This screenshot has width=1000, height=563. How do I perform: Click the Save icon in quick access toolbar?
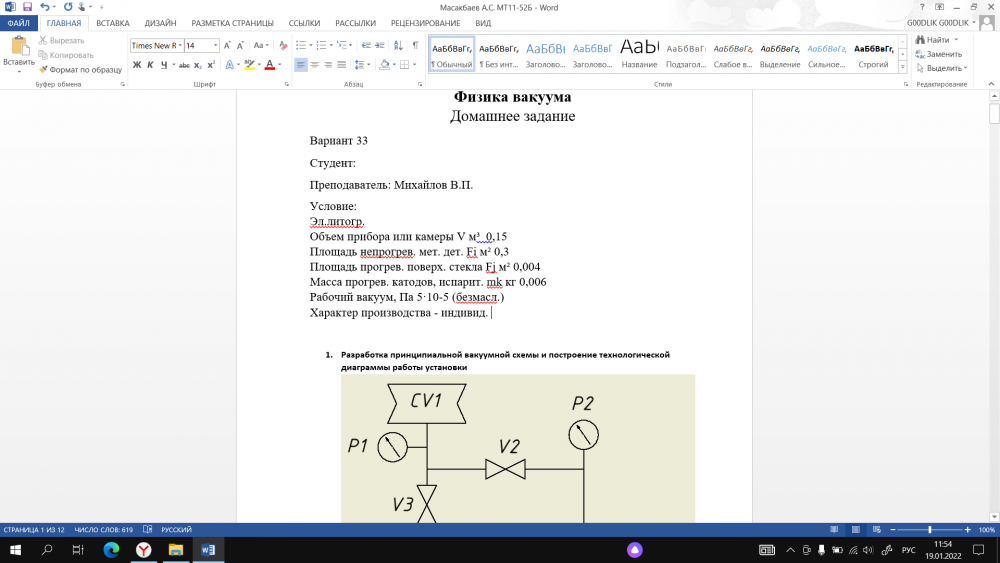point(27,7)
